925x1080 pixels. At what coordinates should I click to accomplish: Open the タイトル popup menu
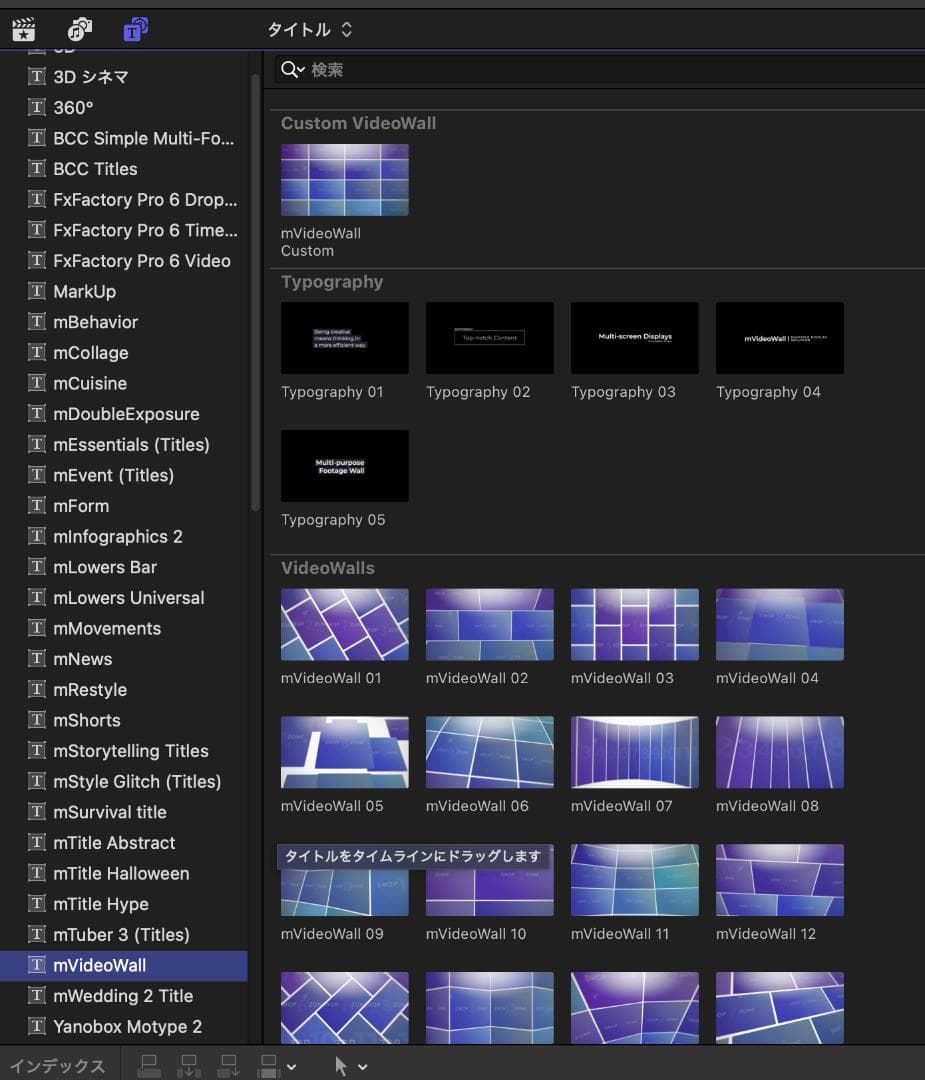point(309,30)
